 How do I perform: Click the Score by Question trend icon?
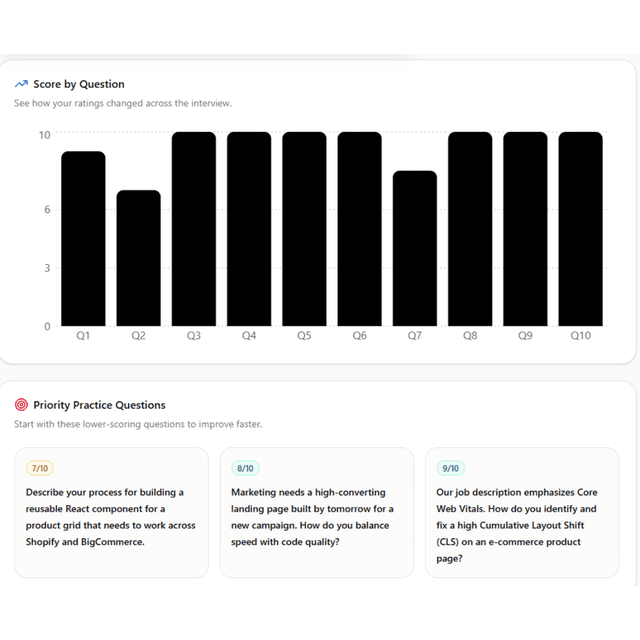click(x=21, y=84)
